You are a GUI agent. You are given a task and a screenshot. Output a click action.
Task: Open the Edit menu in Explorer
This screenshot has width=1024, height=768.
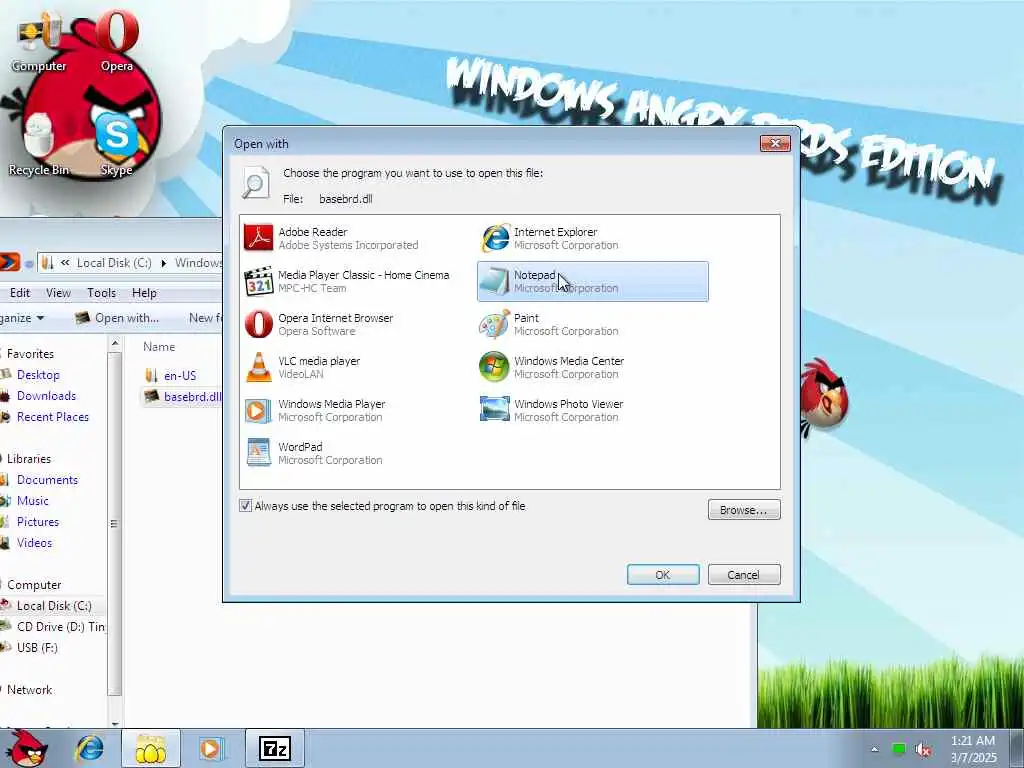tap(20, 293)
